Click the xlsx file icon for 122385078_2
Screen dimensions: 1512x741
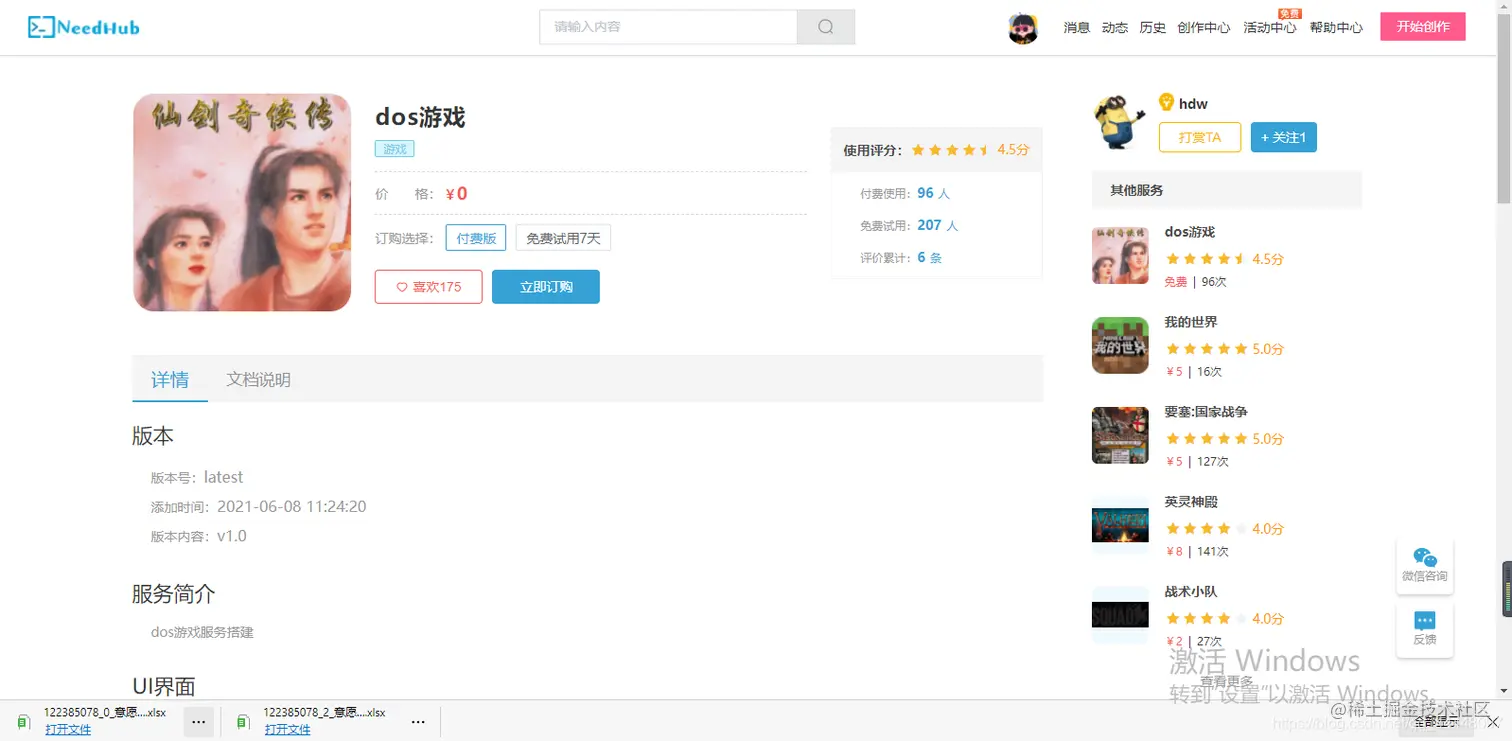(x=243, y=721)
